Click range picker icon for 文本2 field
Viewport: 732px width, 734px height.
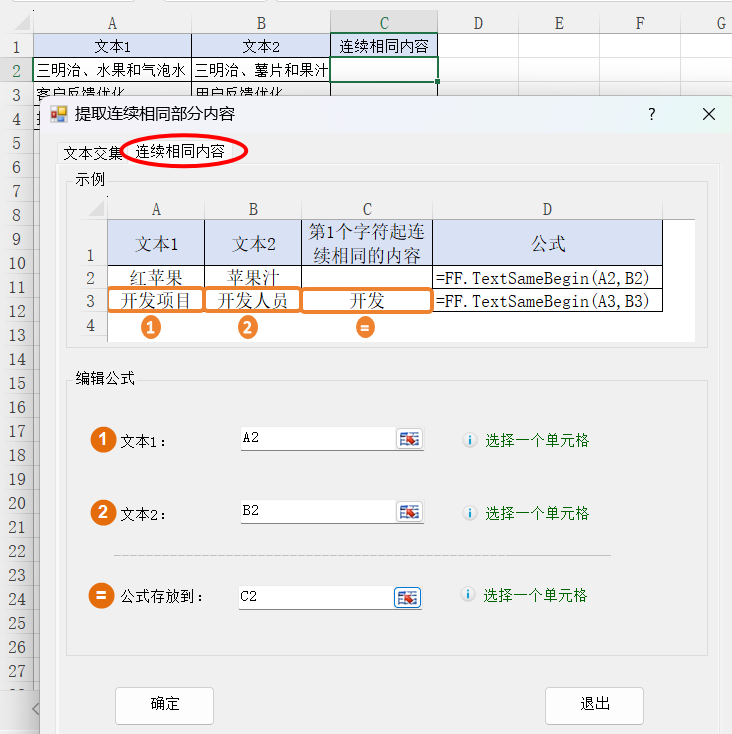tap(409, 512)
